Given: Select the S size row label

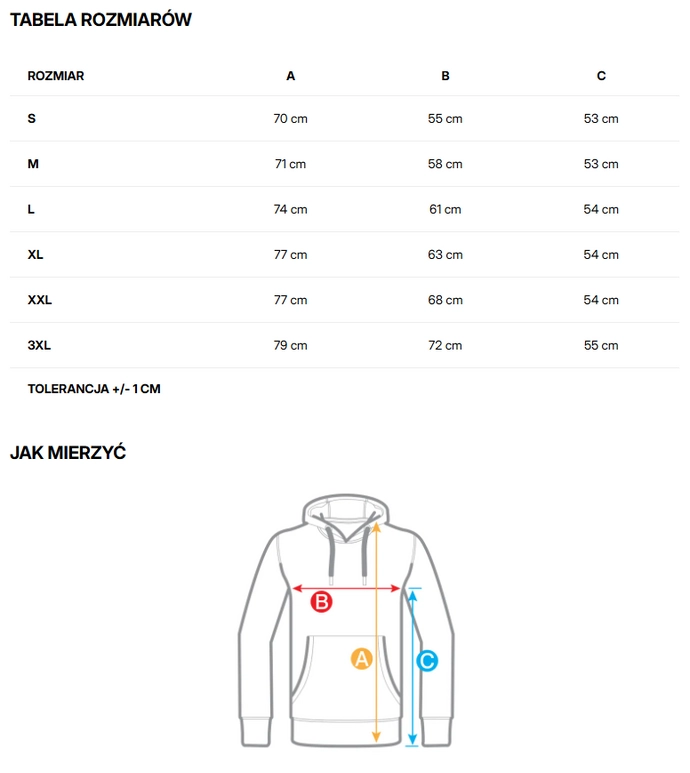Looking at the screenshot, I should [32, 119].
